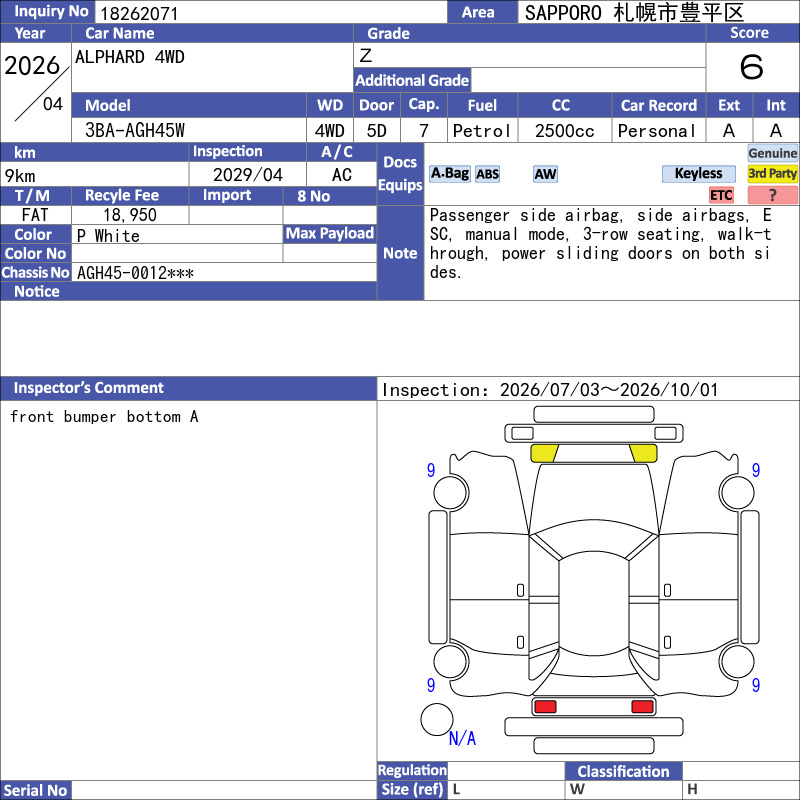The width and height of the screenshot is (800, 800).
Task: Click the Max Payload label
Action: 330,233
